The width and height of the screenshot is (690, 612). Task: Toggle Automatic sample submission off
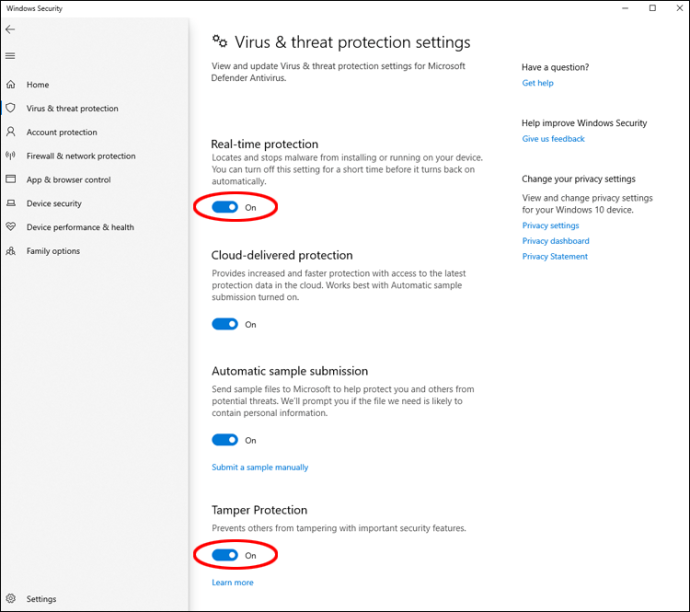tap(225, 440)
